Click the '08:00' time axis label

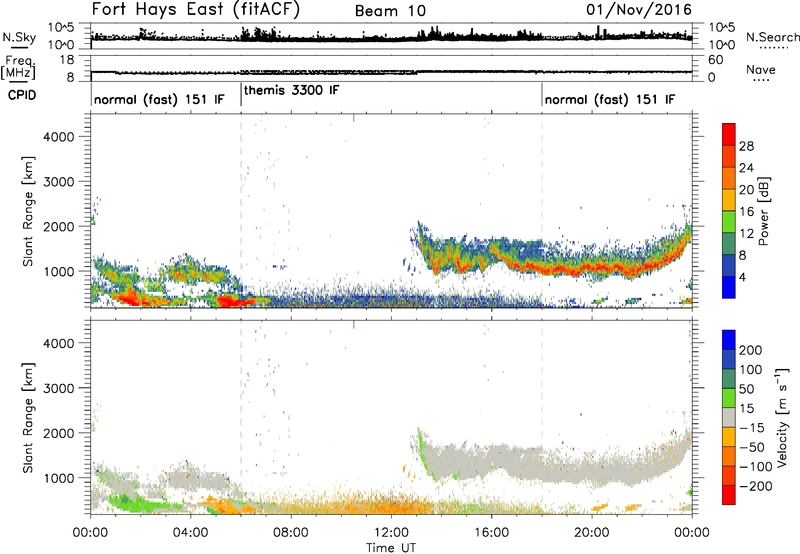291,533
